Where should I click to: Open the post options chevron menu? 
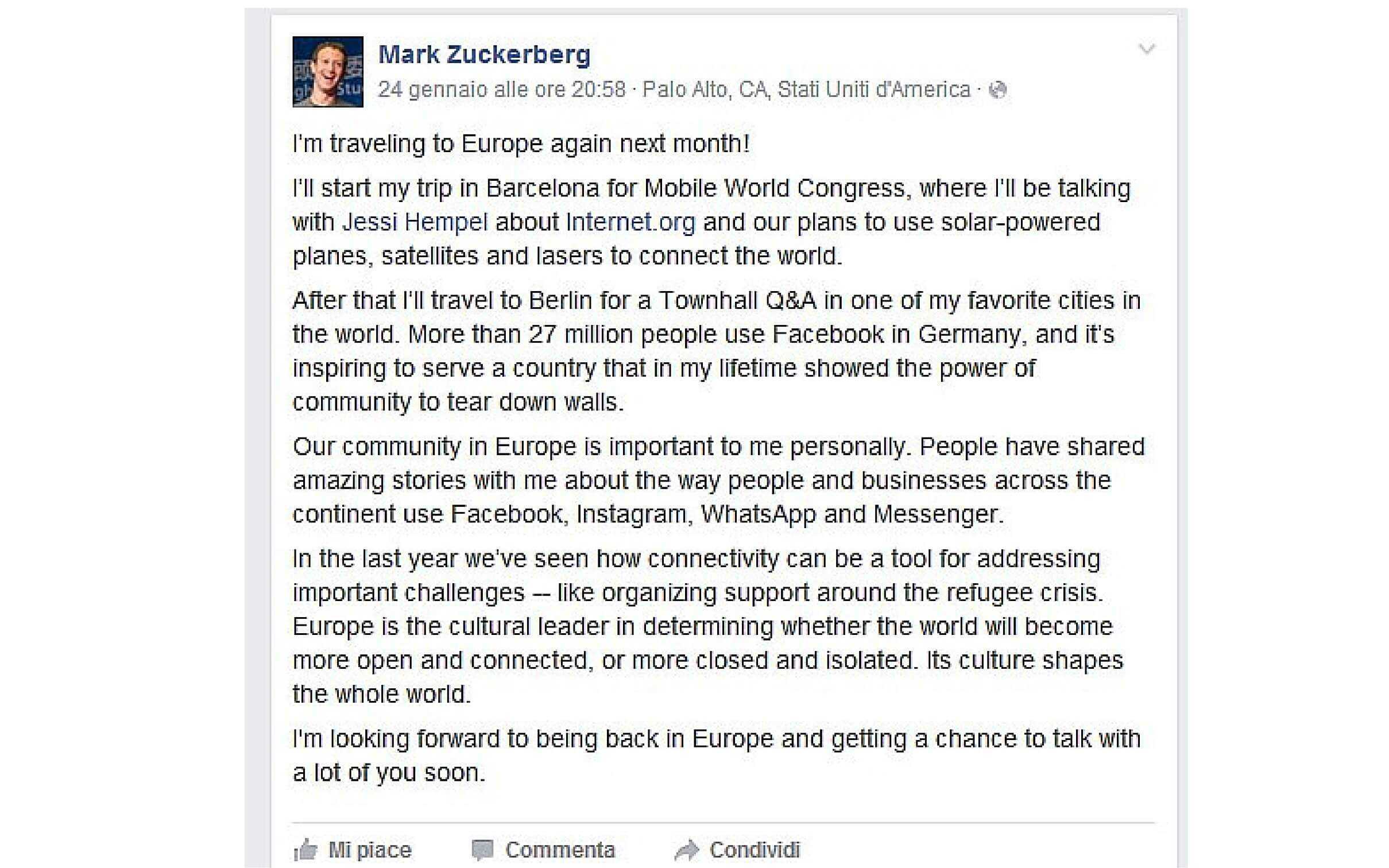[1147, 49]
